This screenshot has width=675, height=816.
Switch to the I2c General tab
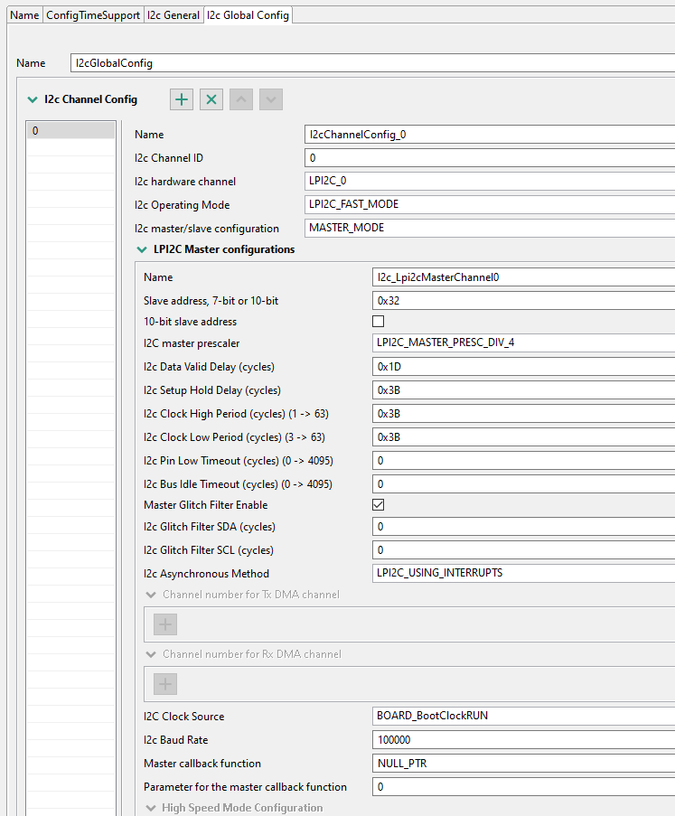(x=173, y=15)
